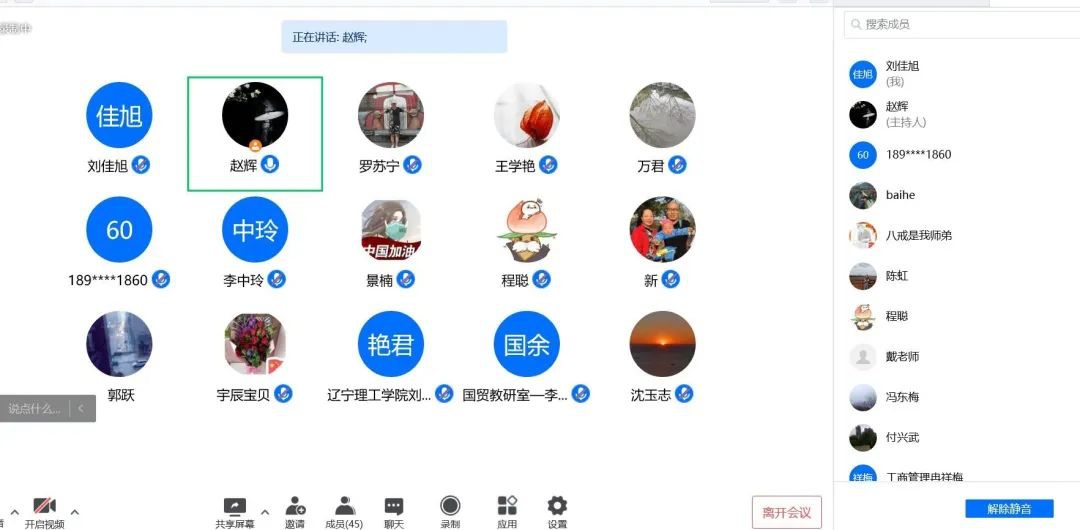Expand the arrow beside share screen
The image size is (1080, 530).
pos(264,512)
